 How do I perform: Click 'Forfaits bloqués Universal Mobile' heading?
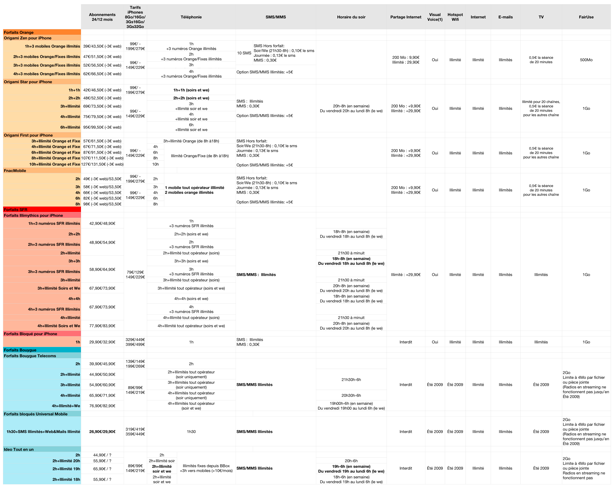pyautogui.click(x=36, y=414)
